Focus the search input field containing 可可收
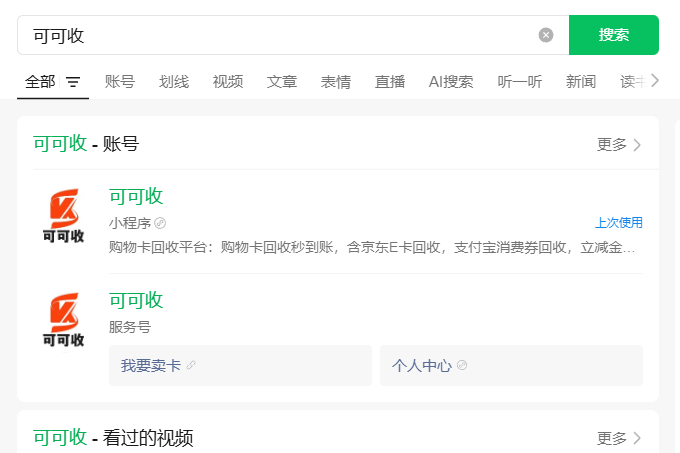The height and width of the screenshot is (453, 680). coord(280,35)
